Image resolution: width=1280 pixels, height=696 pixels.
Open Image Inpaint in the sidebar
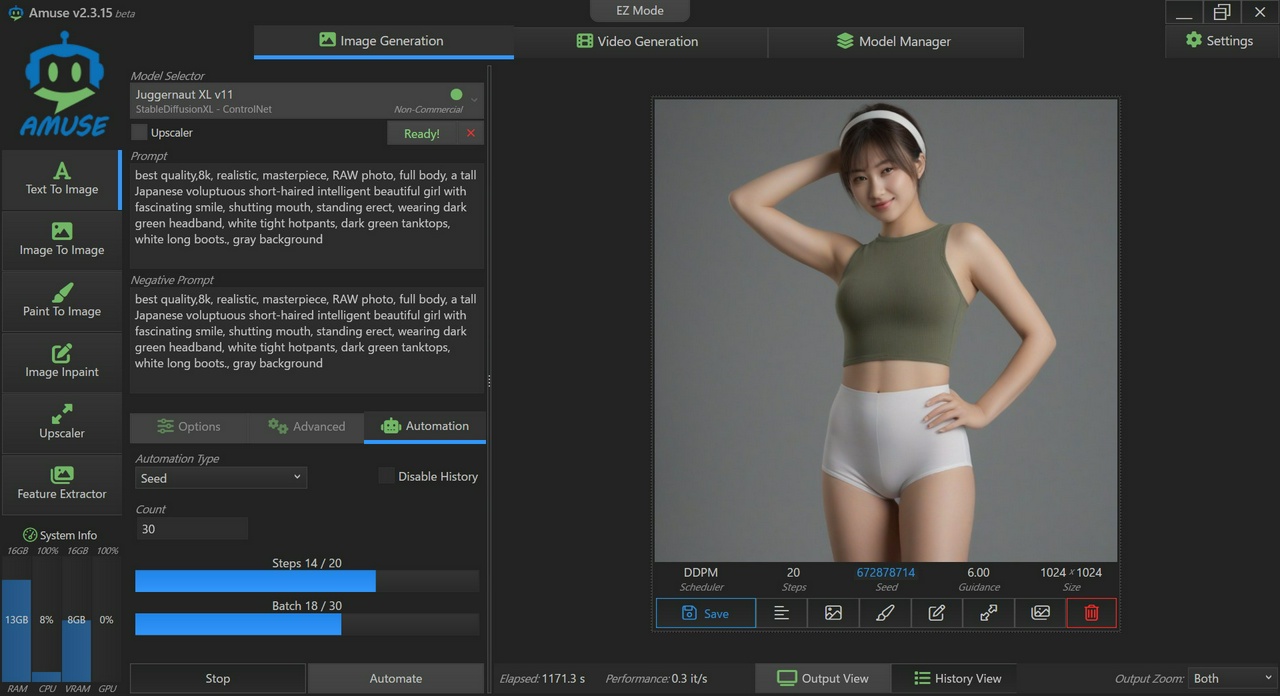62,362
